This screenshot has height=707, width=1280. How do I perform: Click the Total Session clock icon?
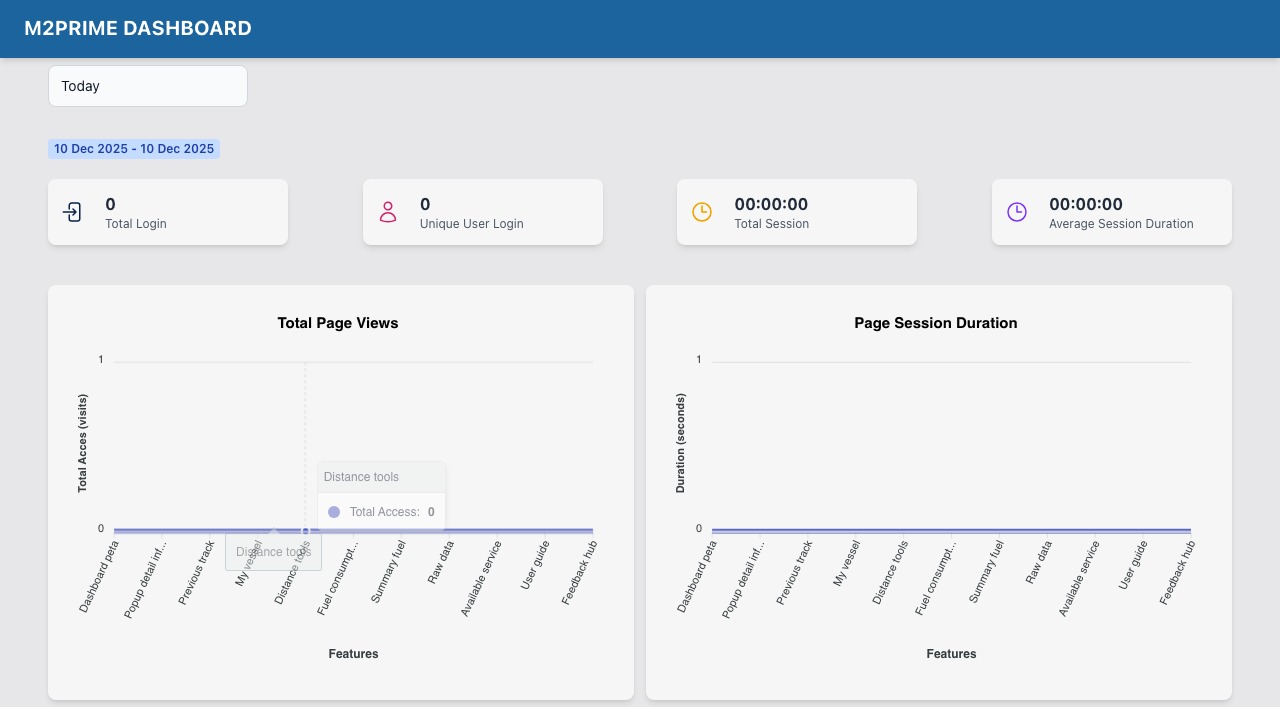[x=702, y=212]
